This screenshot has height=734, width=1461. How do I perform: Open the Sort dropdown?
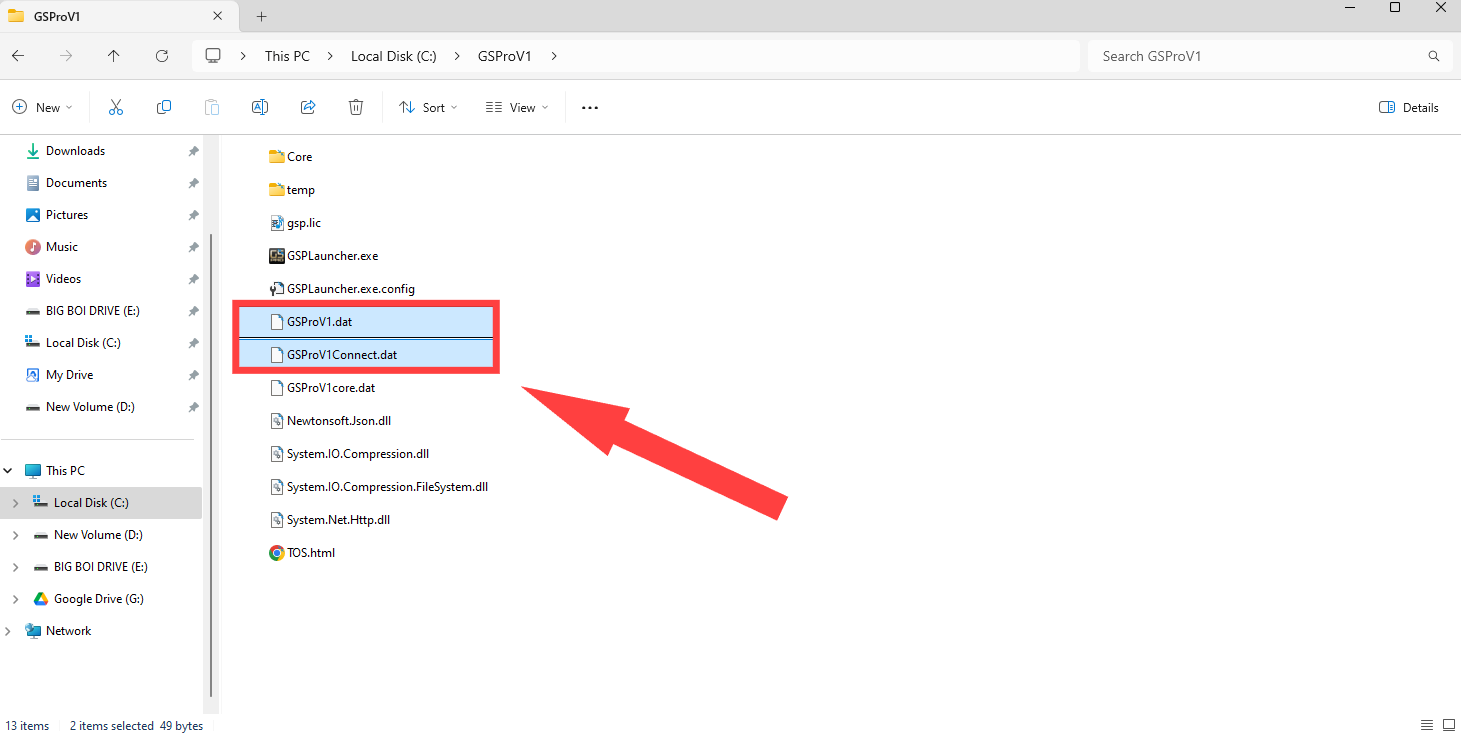click(x=428, y=107)
